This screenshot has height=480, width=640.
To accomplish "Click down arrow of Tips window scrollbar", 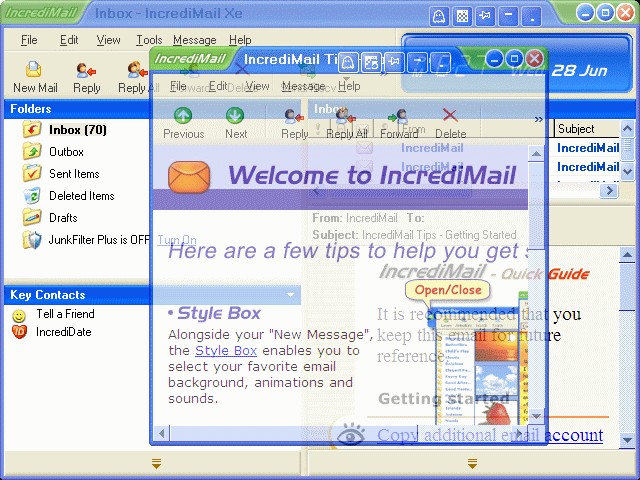I will [536, 416].
